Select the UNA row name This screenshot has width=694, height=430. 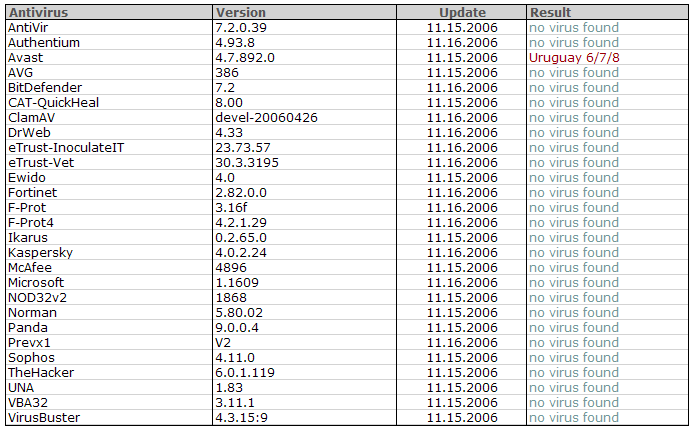[21, 388]
